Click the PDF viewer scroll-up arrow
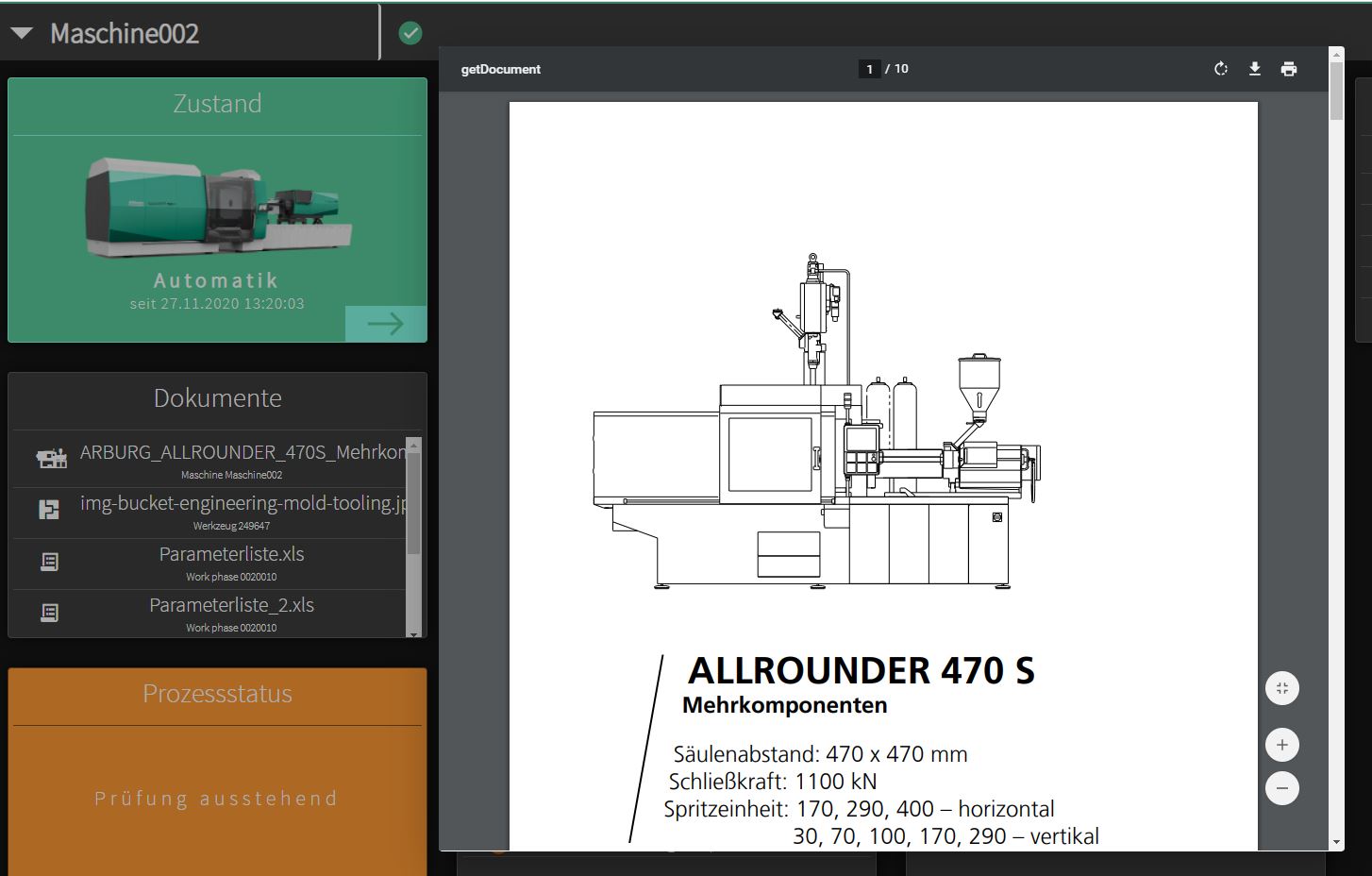1372x876 pixels. pos(1336,54)
